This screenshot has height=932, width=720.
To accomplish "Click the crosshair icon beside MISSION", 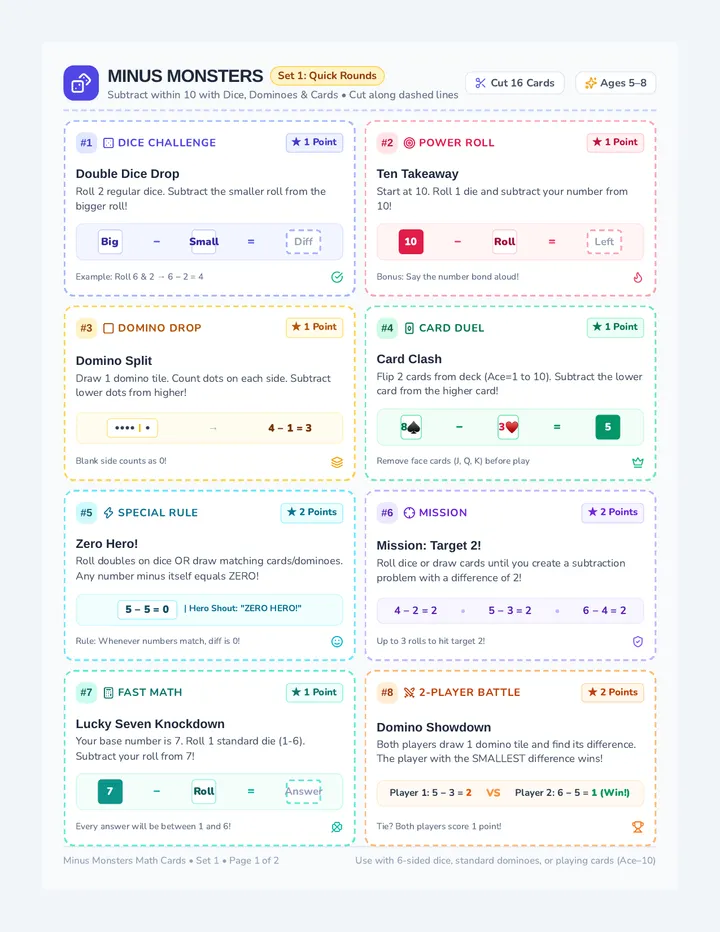I will pos(409,513).
